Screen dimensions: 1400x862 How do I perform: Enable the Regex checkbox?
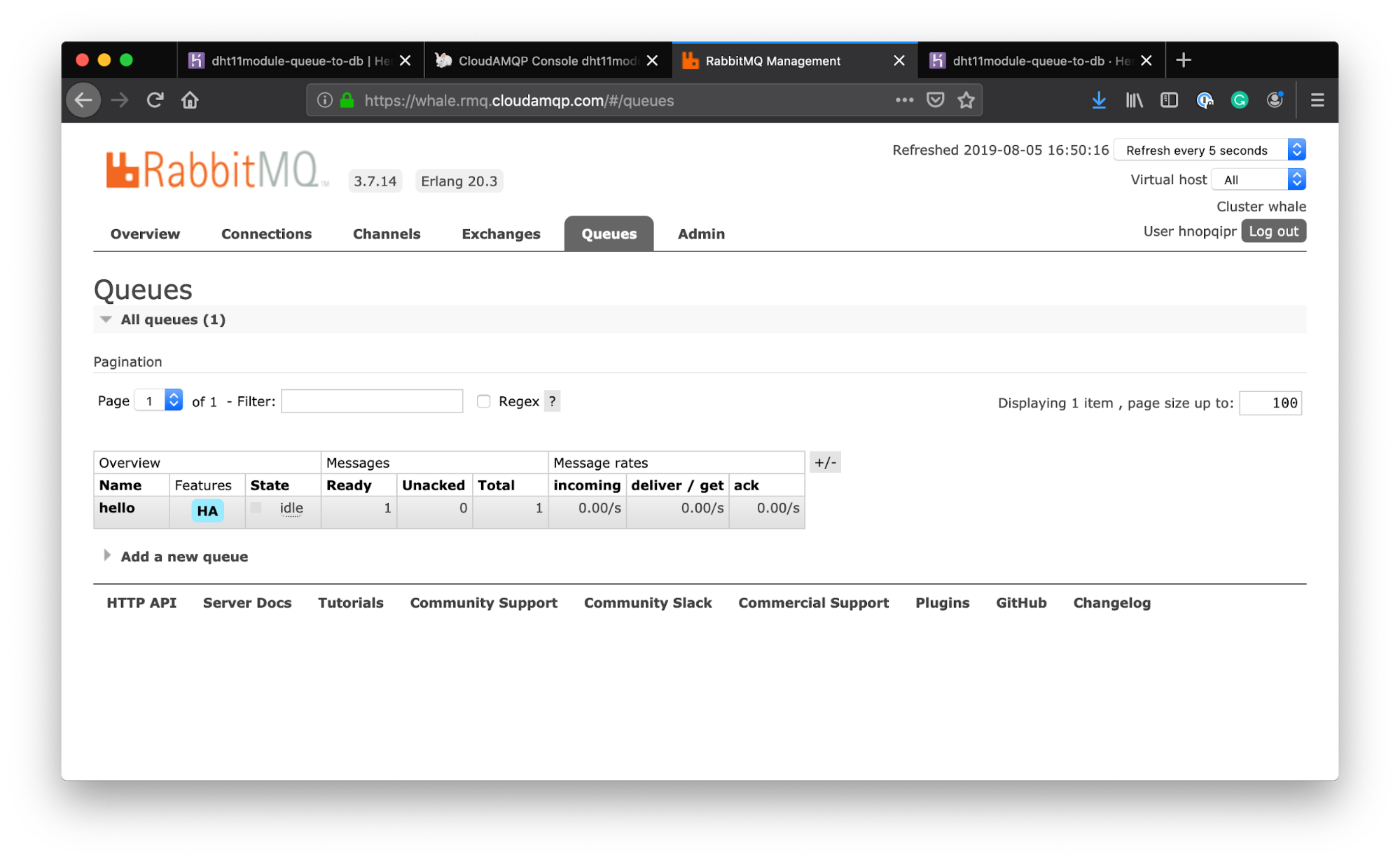483,401
